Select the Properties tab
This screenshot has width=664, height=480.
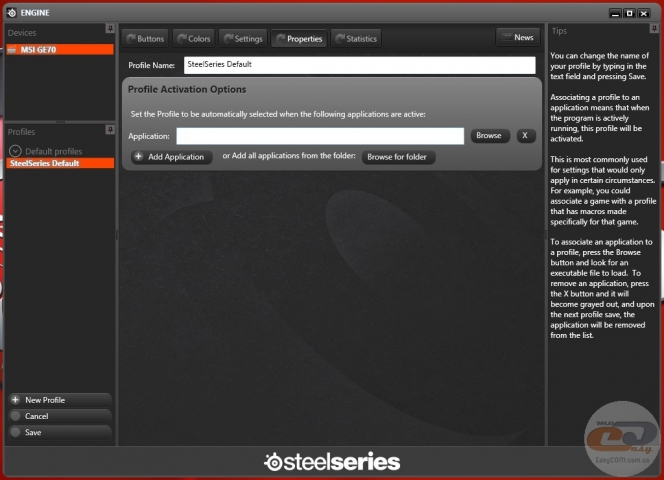pyautogui.click(x=299, y=39)
